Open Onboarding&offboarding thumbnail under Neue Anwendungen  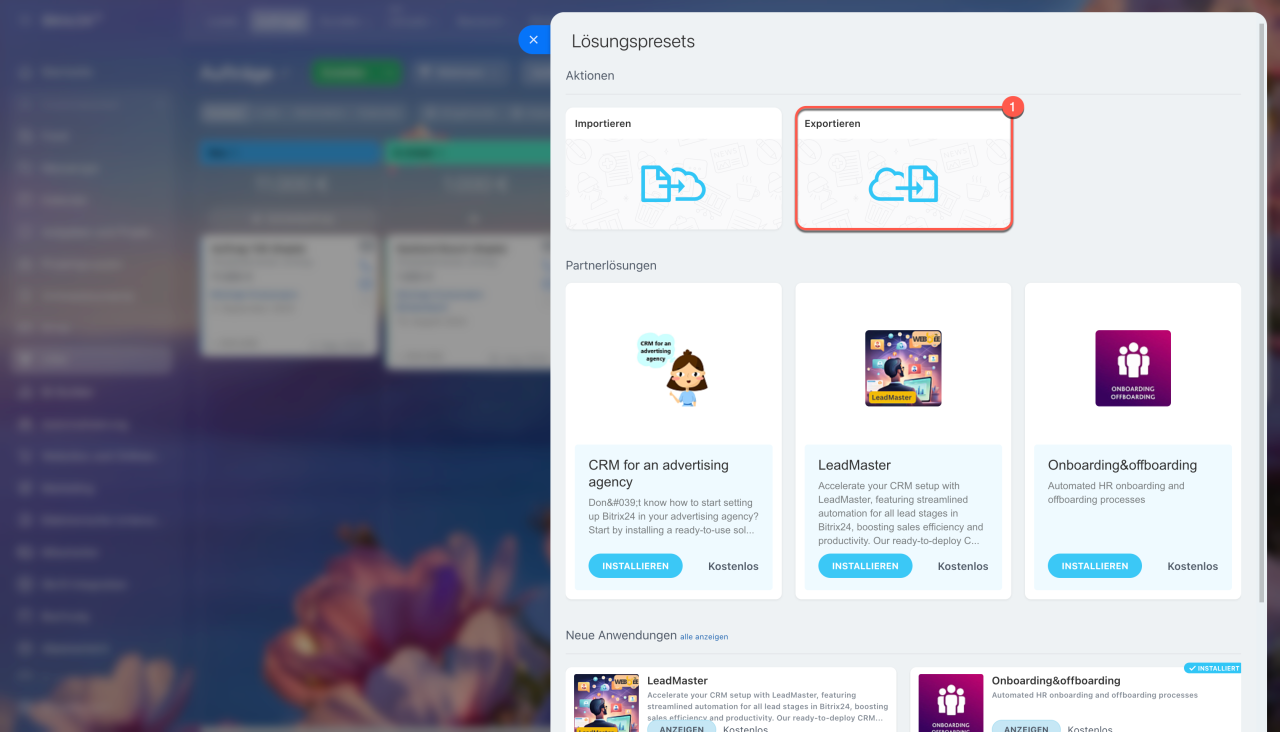950,703
